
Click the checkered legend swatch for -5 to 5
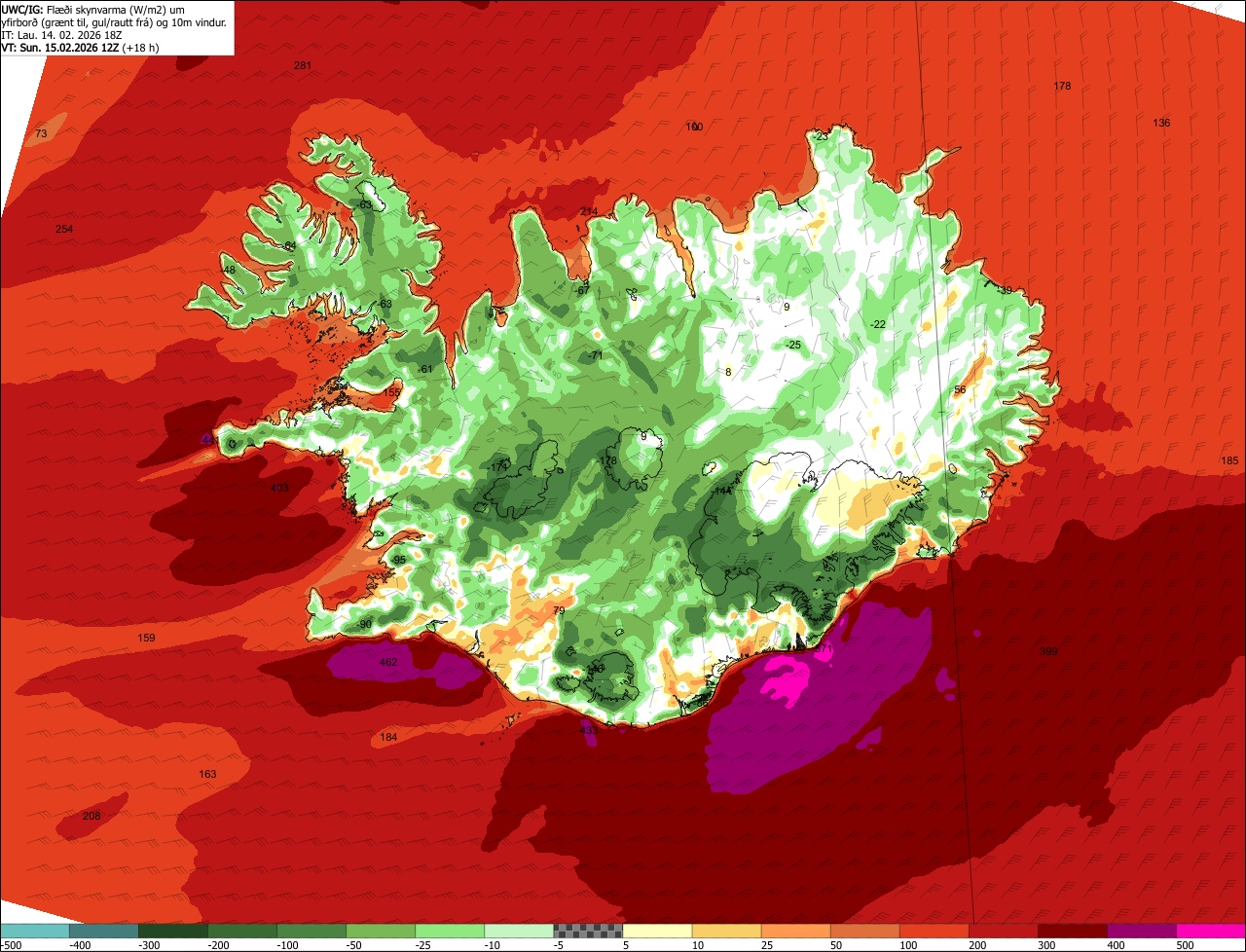pos(588,931)
